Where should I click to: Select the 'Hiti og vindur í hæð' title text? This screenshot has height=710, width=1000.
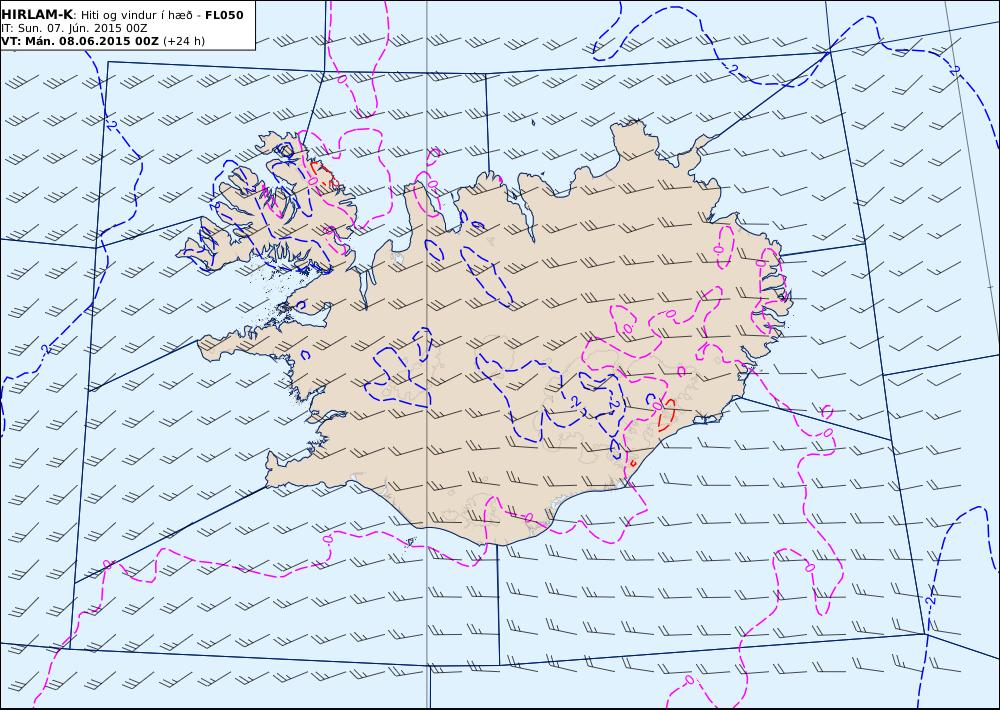tap(137, 15)
